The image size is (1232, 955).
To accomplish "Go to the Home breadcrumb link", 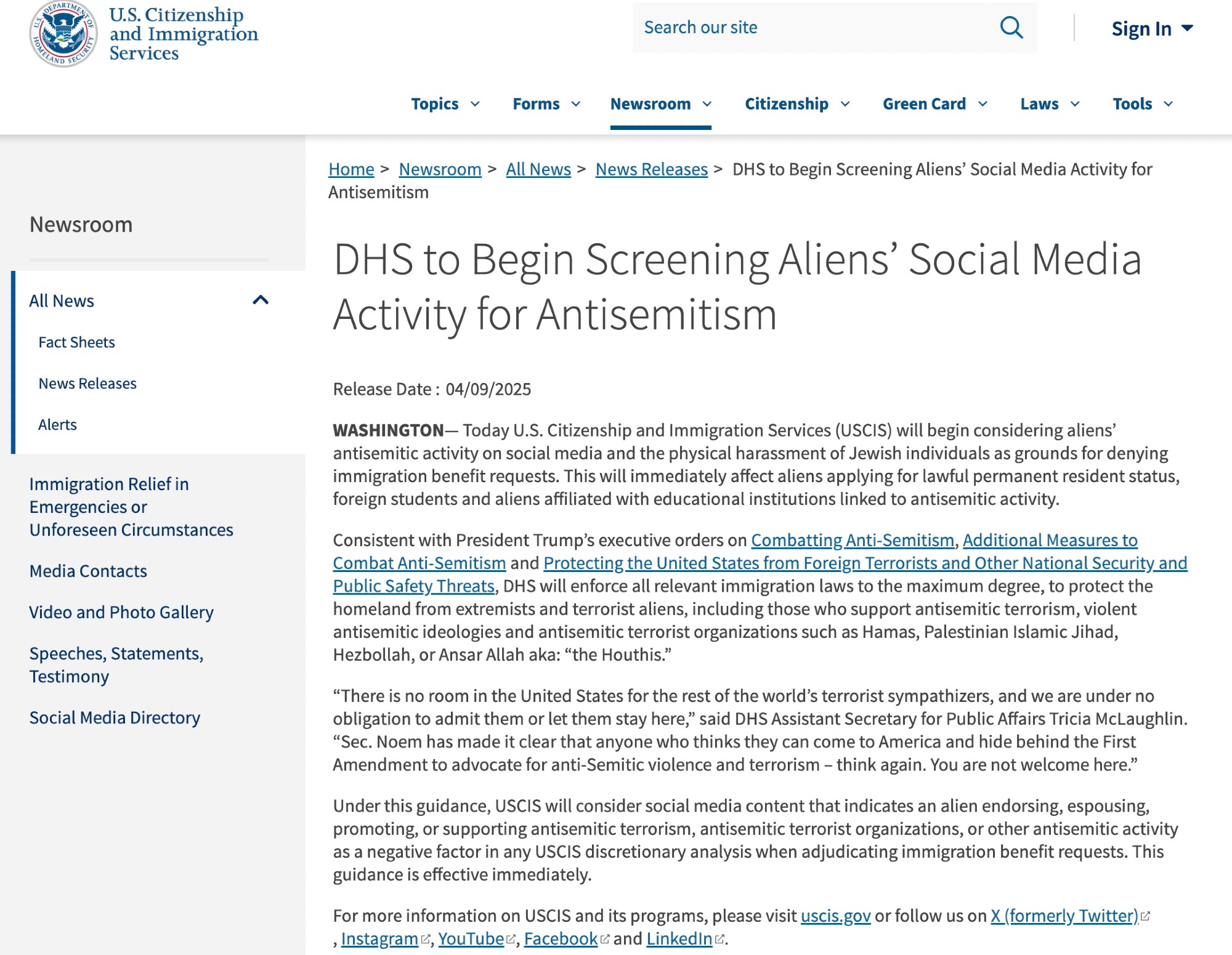I will click(351, 169).
